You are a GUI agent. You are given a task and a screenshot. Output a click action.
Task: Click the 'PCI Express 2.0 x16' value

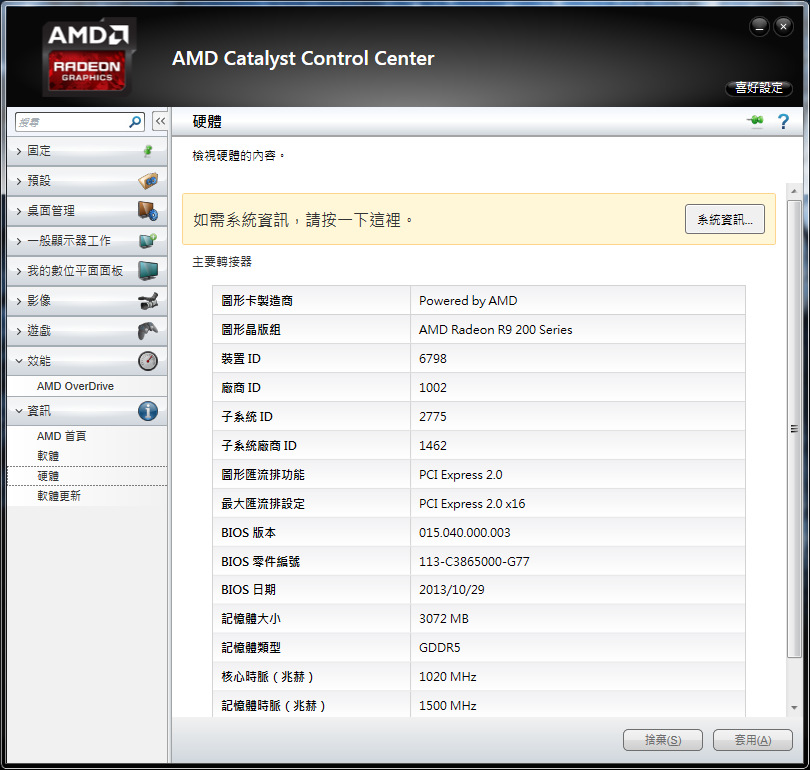pyautogui.click(x=472, y=504)
